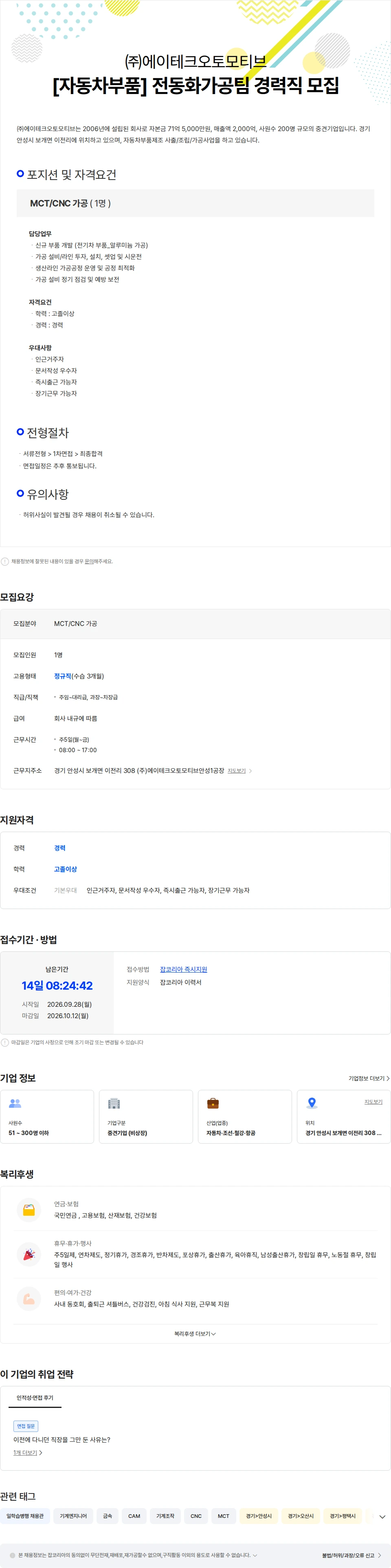Select the MCT tag

pos(224,1515)
